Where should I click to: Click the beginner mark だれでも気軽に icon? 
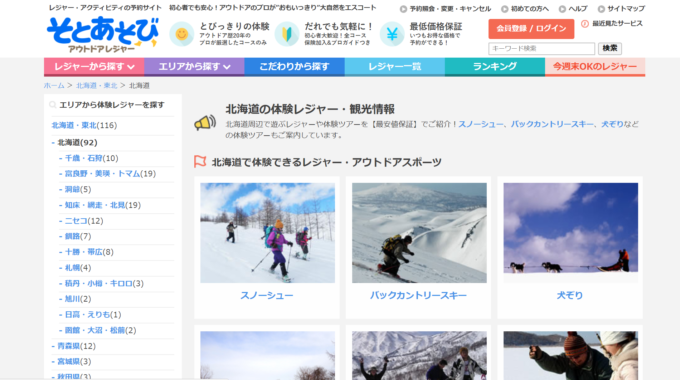(x=287, y=34)
